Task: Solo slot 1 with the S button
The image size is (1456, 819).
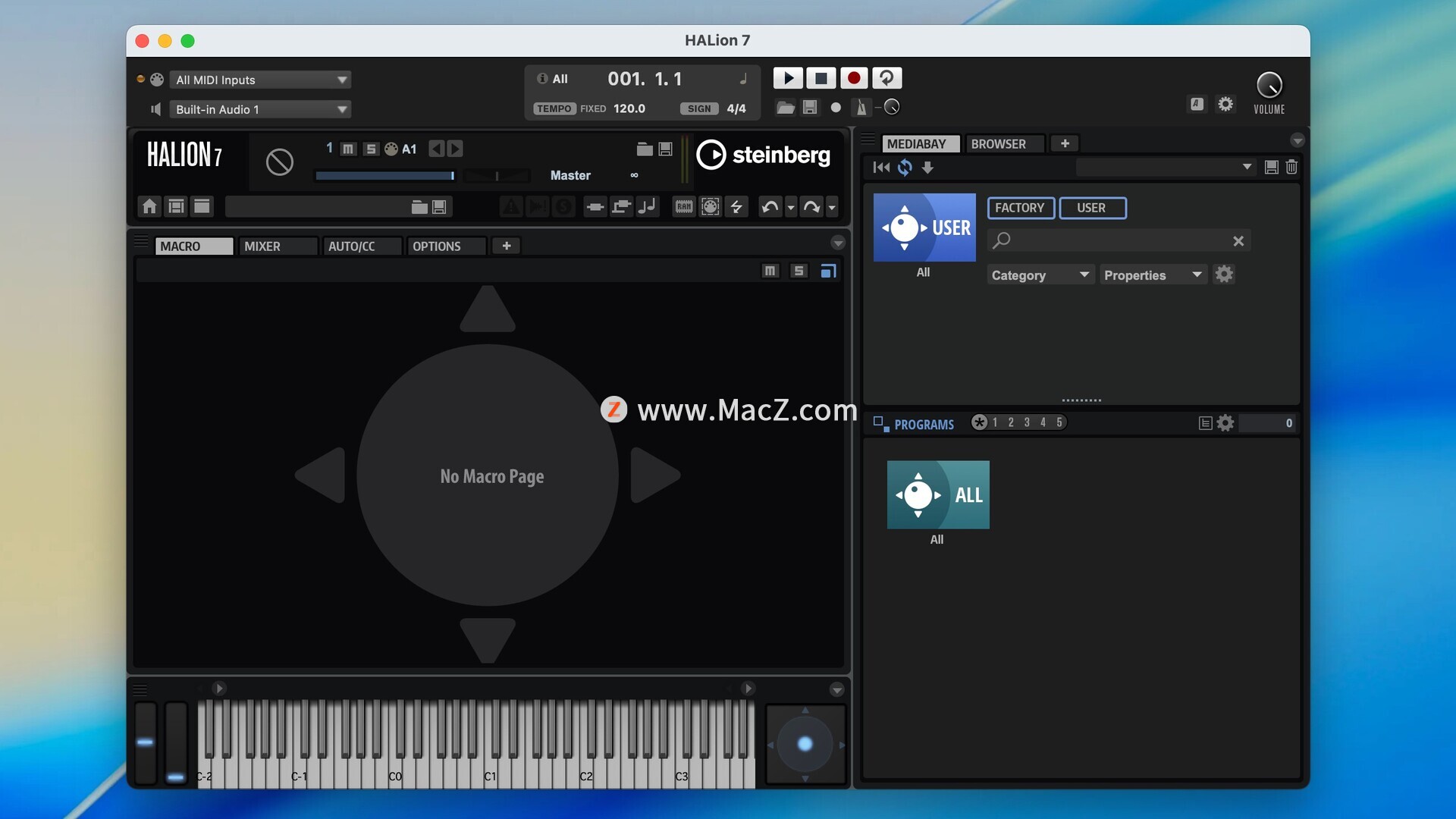Action: (371, 149)
